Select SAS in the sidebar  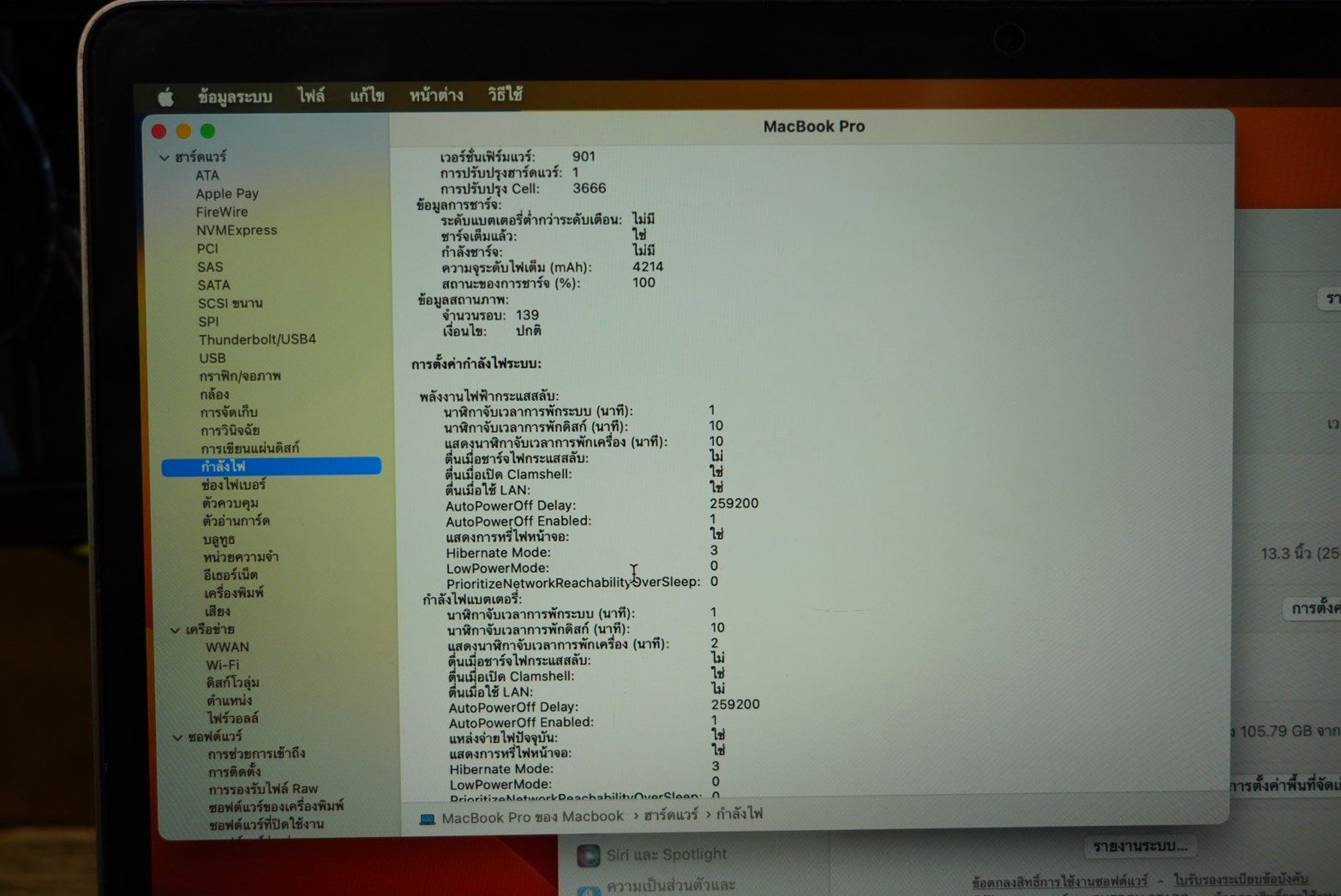(210, 267)
